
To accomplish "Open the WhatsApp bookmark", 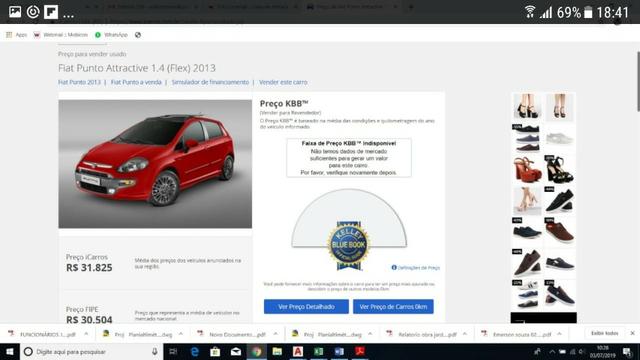I will point(111,35).
